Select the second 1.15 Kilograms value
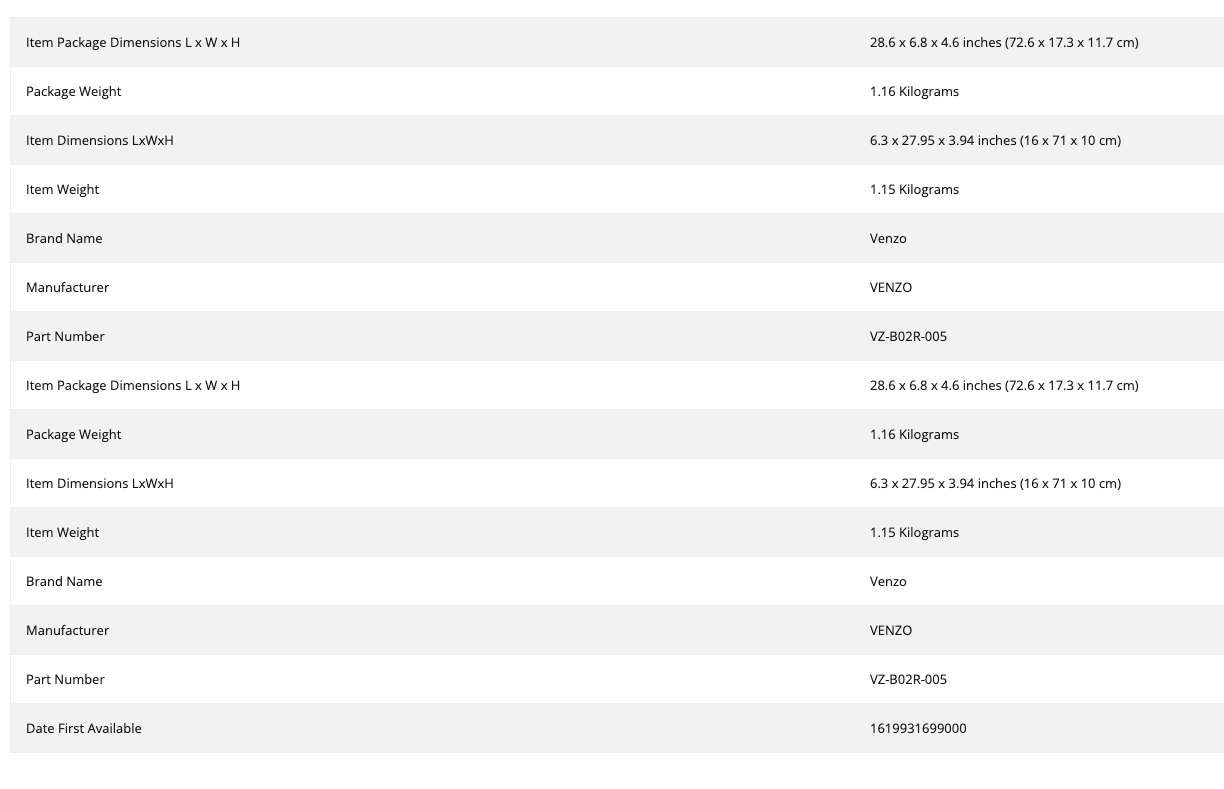 [x=914, y=532]
